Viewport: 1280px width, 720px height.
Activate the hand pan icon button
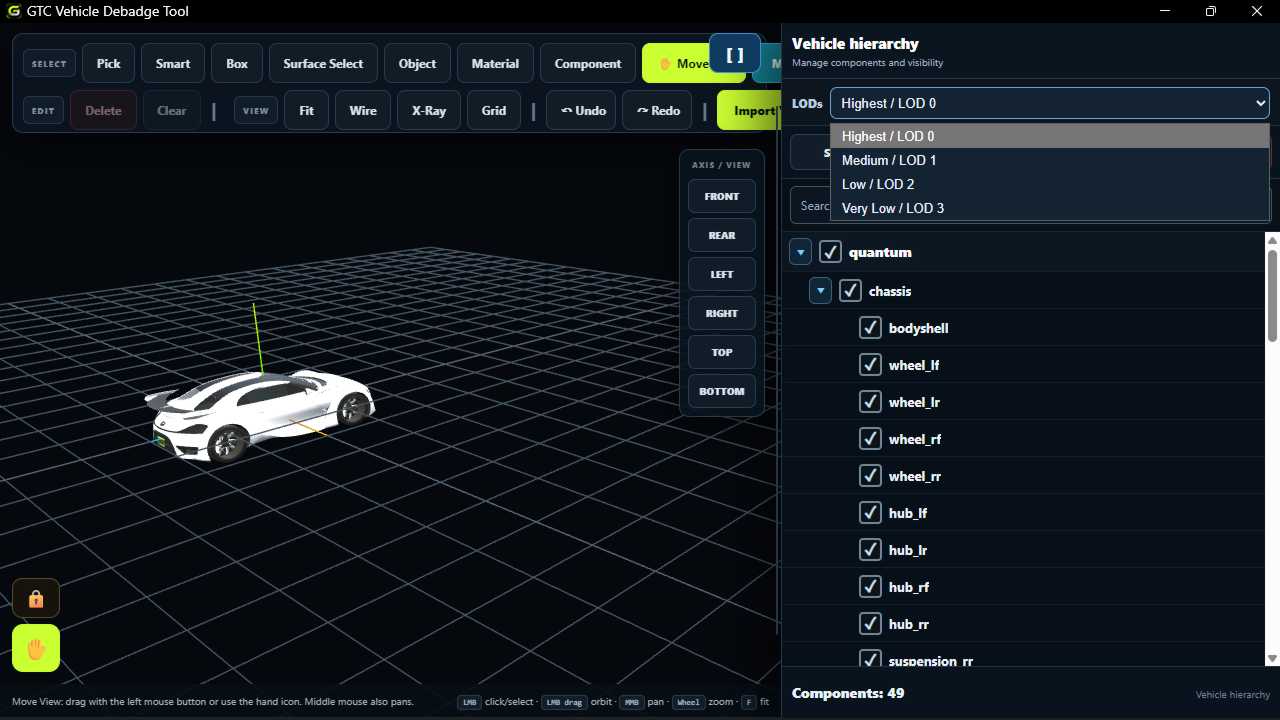[x=36, y=648]
